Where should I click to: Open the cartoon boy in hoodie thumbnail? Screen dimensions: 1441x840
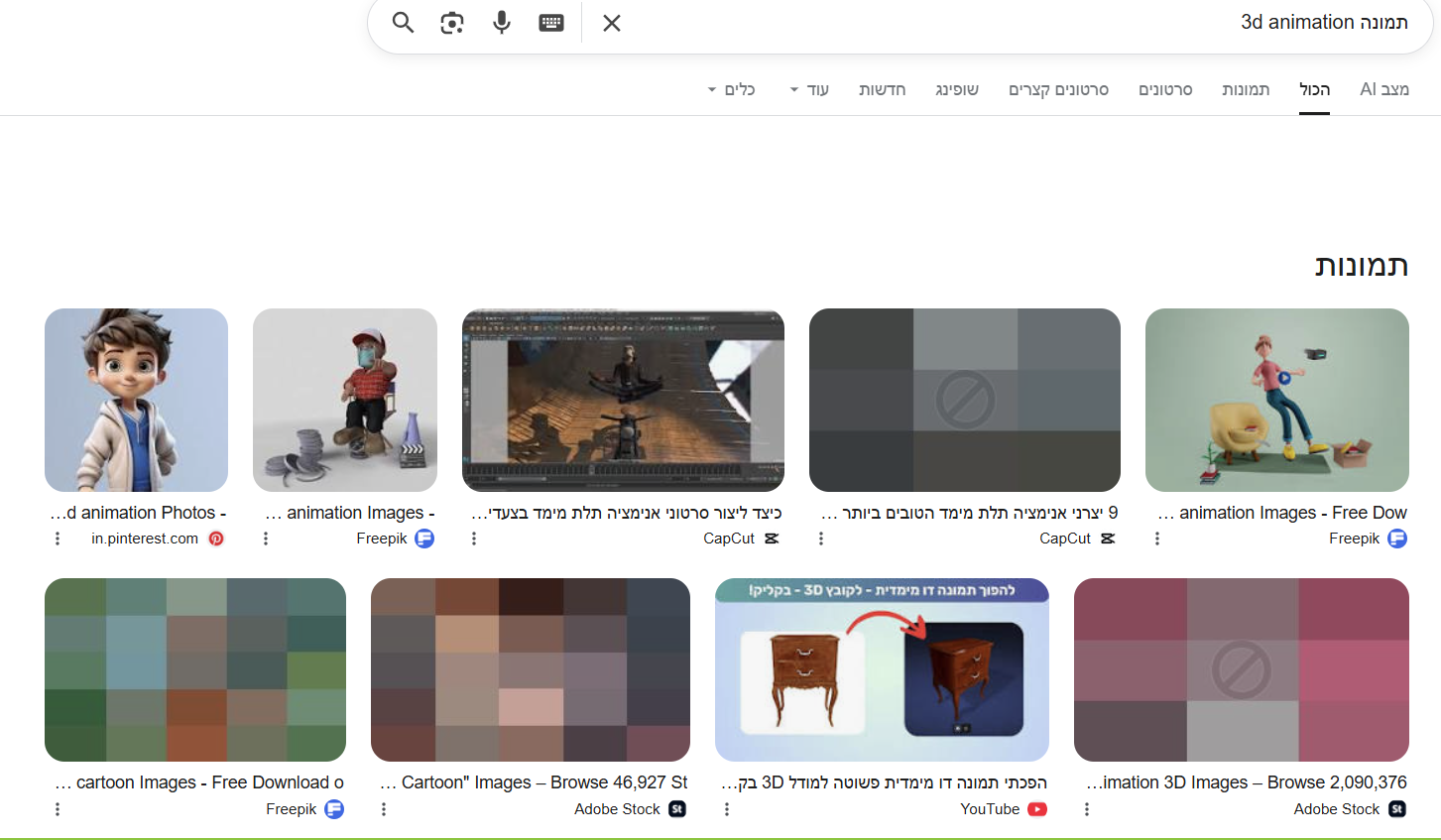[x=136, y=400]
